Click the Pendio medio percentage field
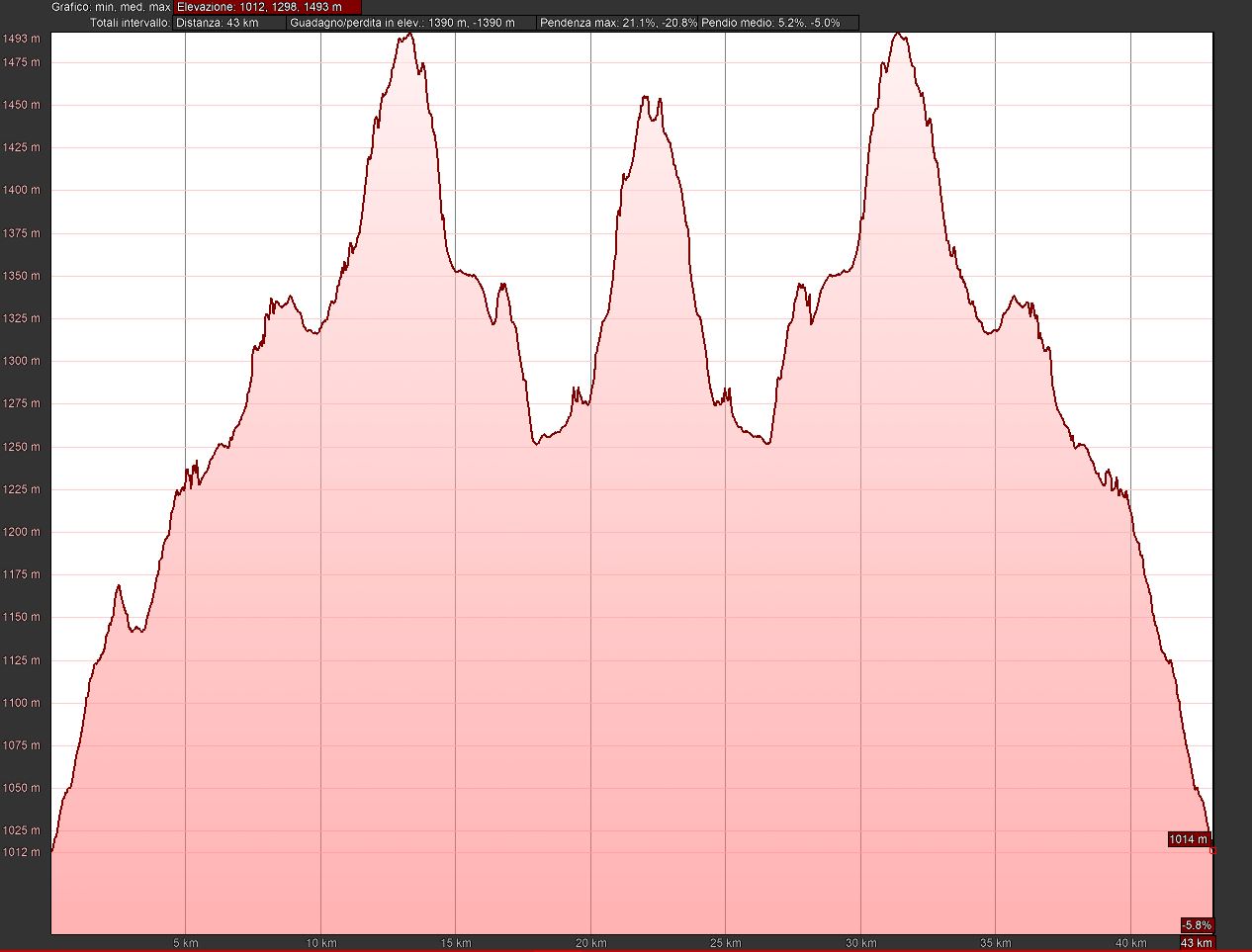This screenshot has width=1252, height=952. tap(777, 23)
